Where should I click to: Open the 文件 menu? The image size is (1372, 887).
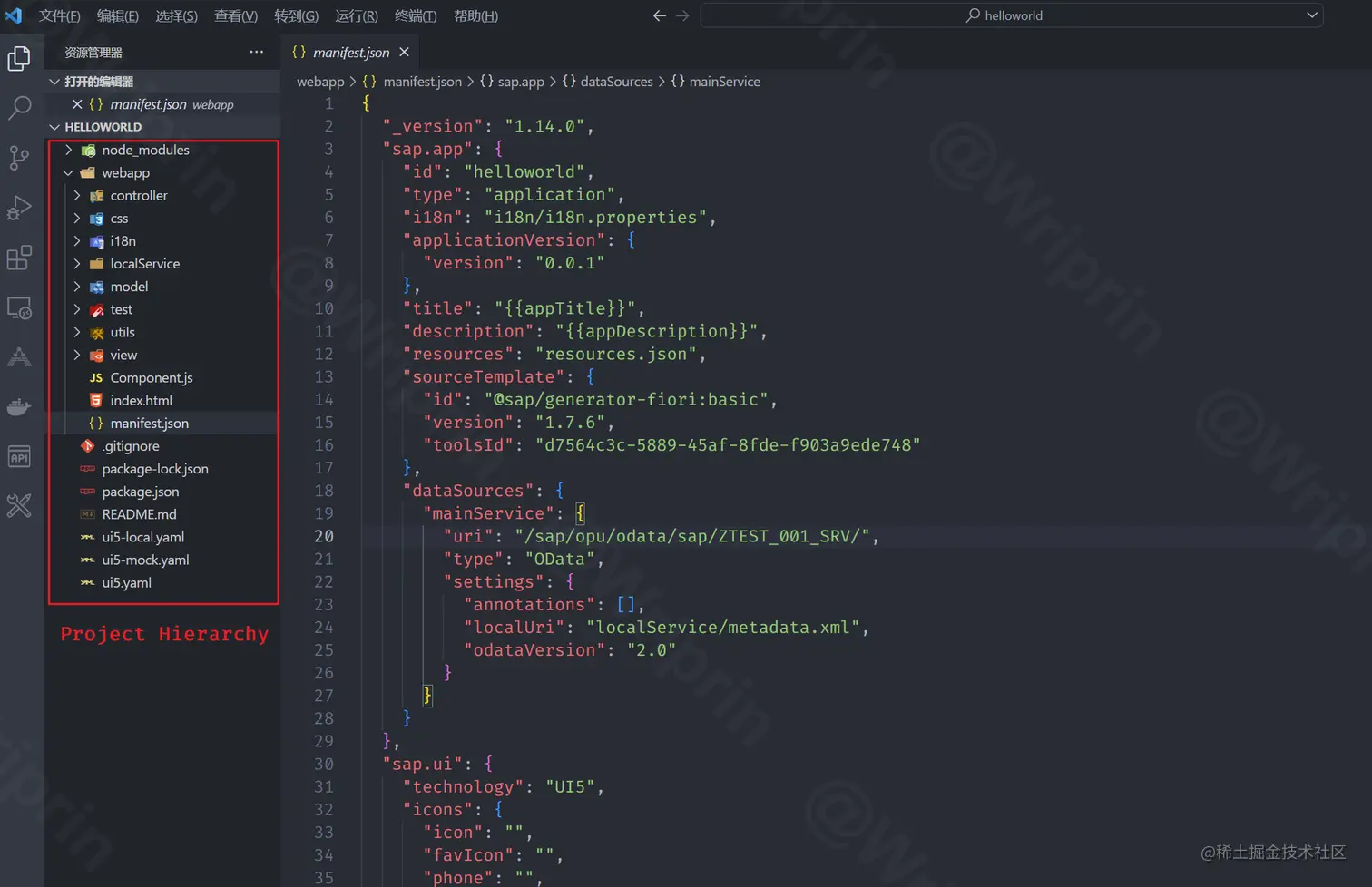59,15
